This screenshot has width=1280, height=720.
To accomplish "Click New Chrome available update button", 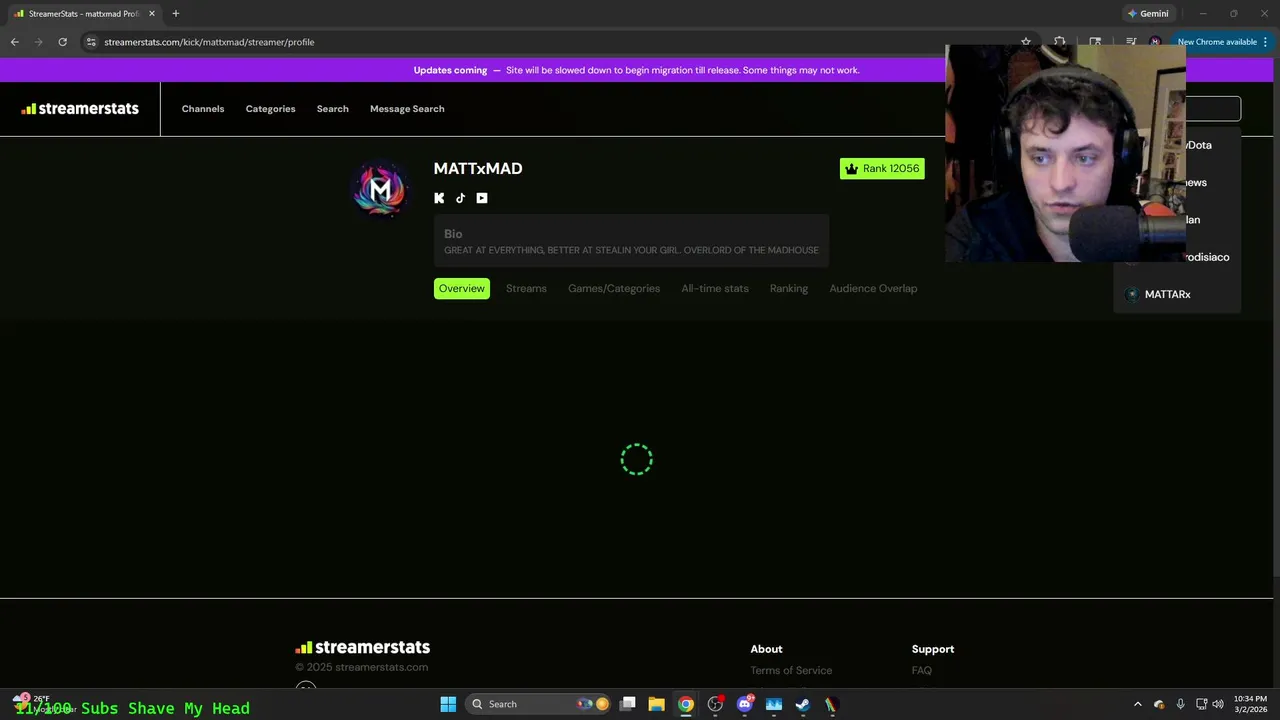I will 1216,42.
